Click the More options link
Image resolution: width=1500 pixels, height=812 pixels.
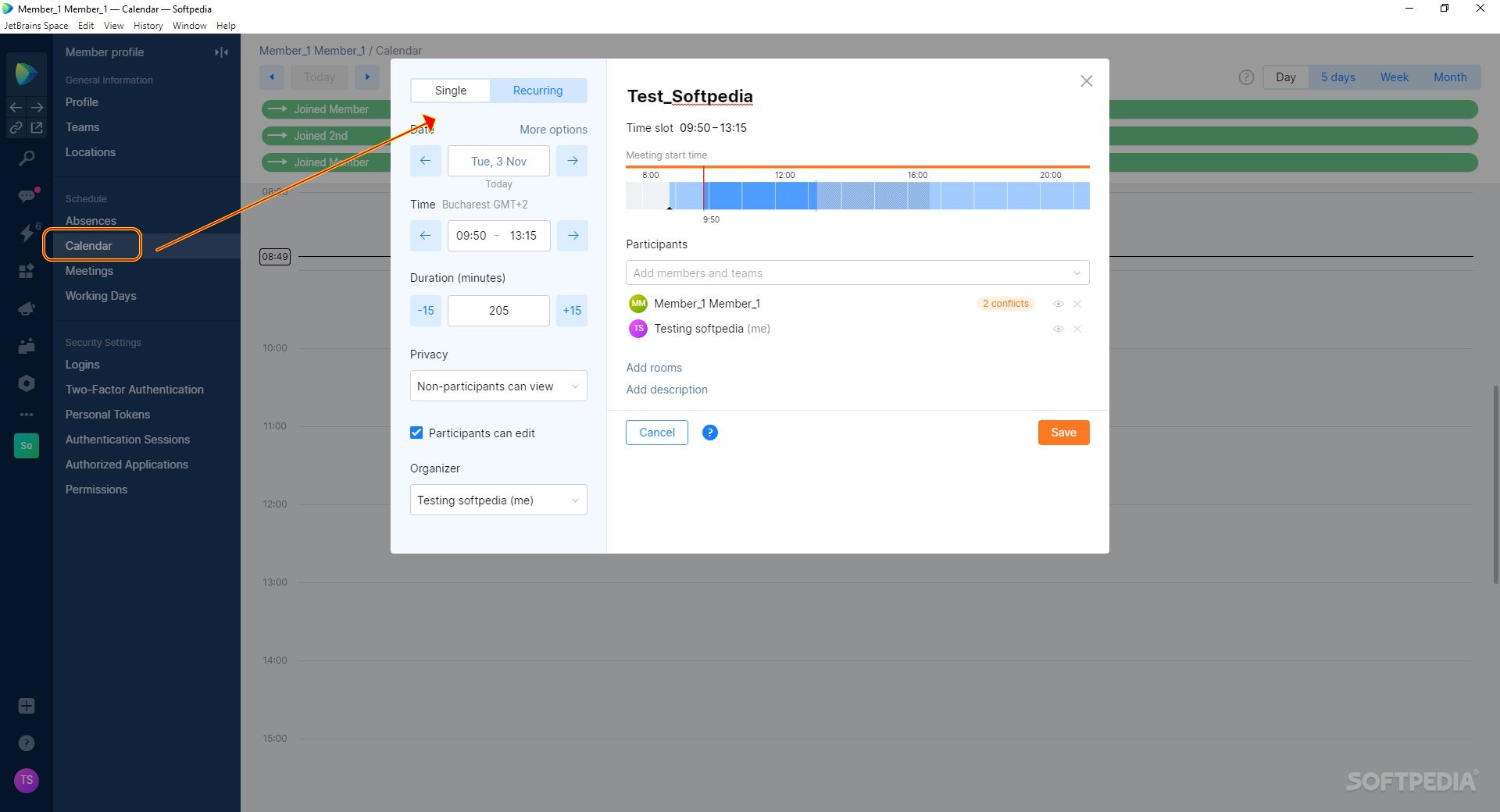click(x=553, y=130)
